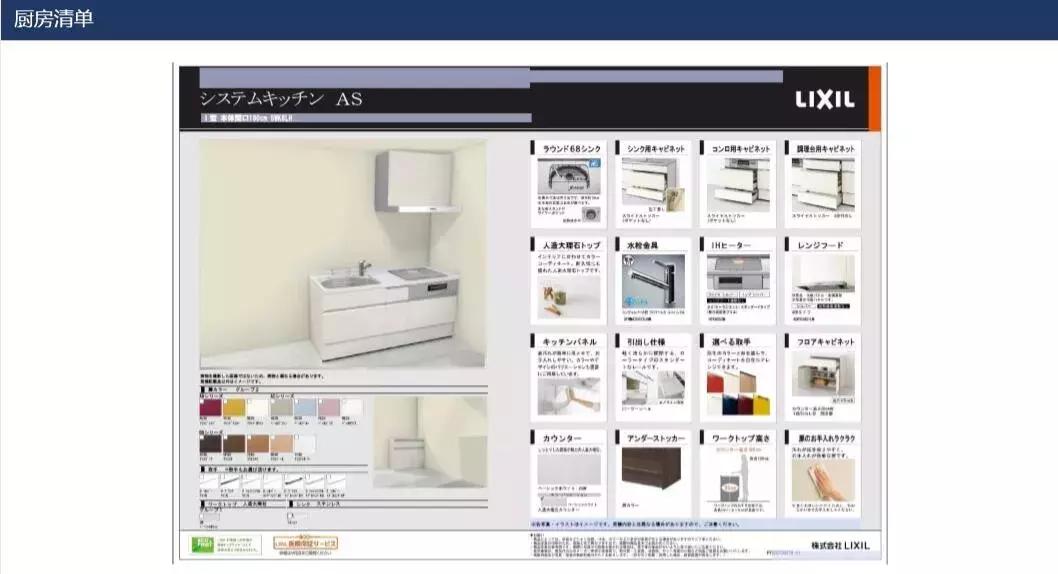Click the green eco badge at bottom left
Image resolution: width=1058 pixels, height=574 pixels.
pyautogui.click(x=202, y=545)
